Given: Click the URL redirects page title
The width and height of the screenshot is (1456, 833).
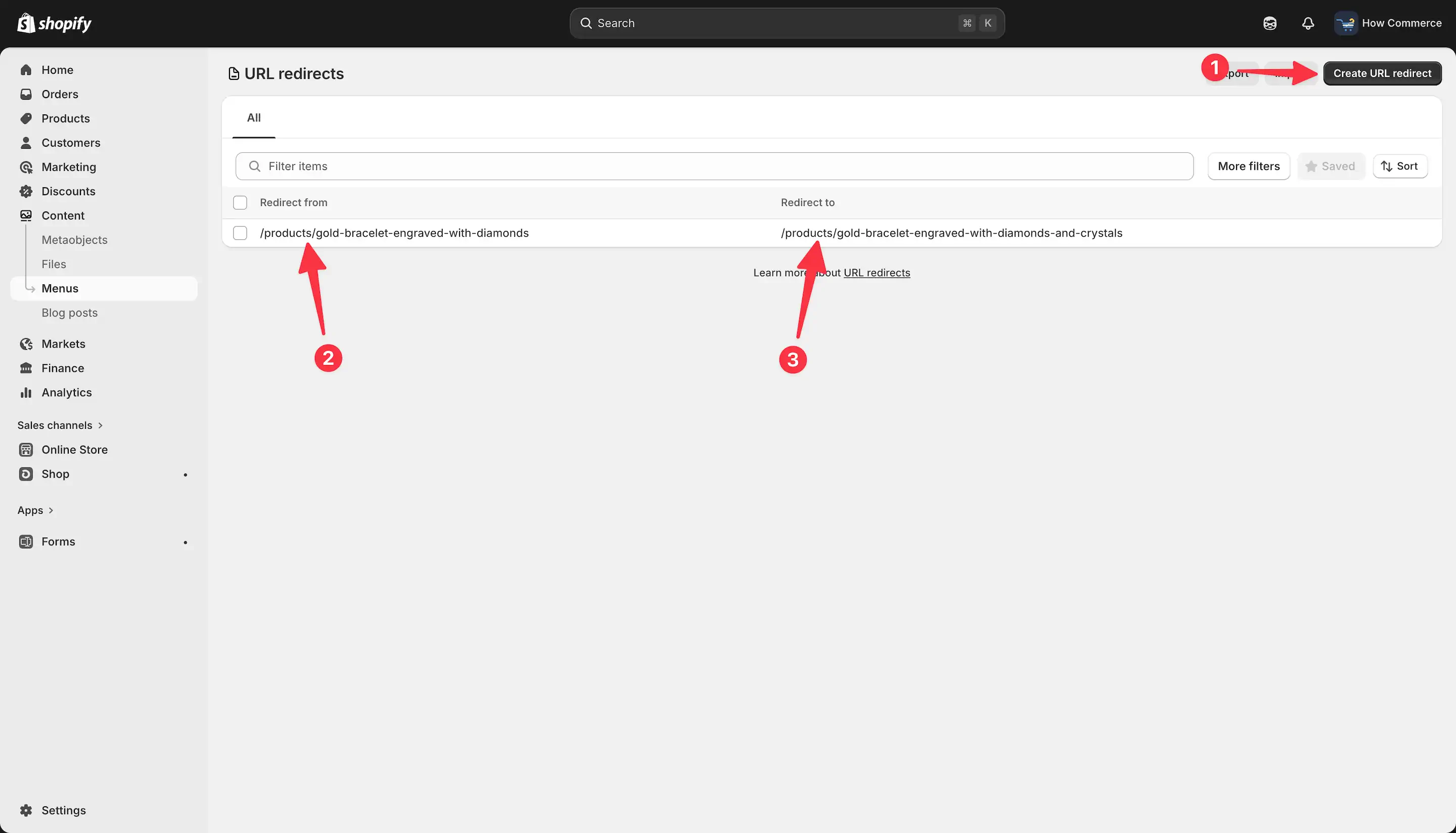Looking at the screenshot, I should click(294, 74).
